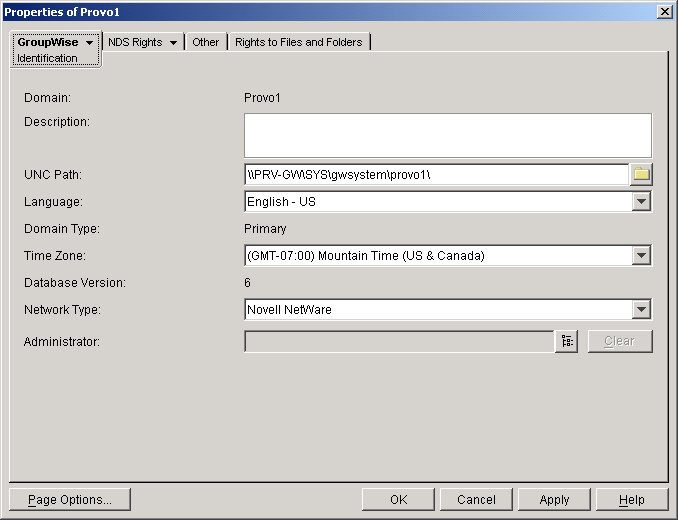Image resolution: width=678 pixels, height=520 pixels.
Task: Click the Database Version value 6
Action: pos(247,283)
